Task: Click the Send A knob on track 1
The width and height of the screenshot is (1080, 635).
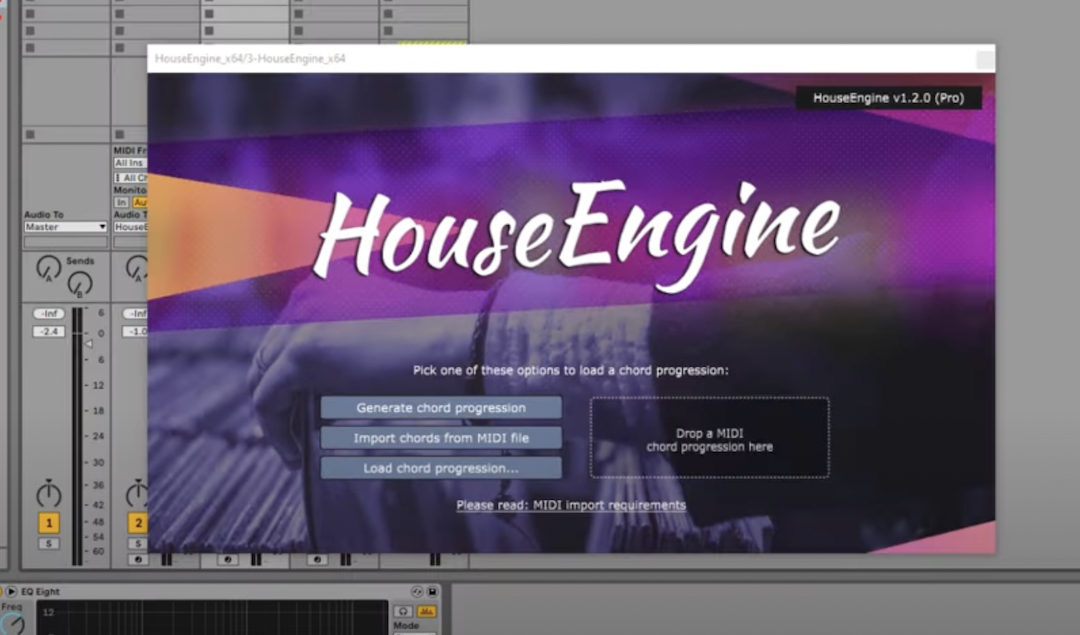Action: [x=47, y=268]
